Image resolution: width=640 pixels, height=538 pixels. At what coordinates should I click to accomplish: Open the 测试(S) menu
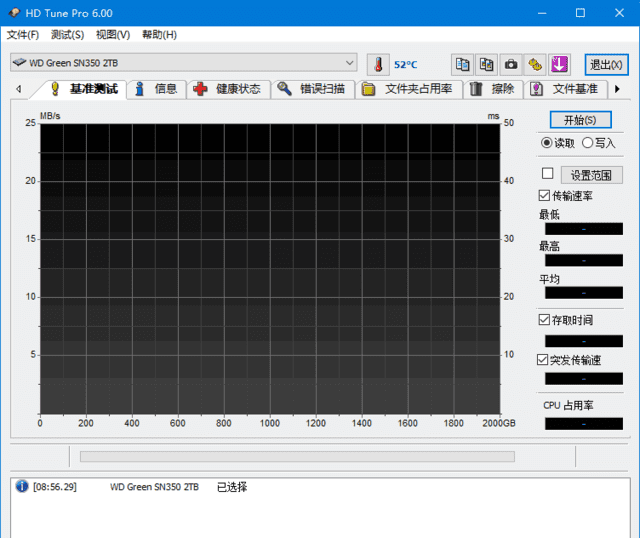click(x=67, y=35)
